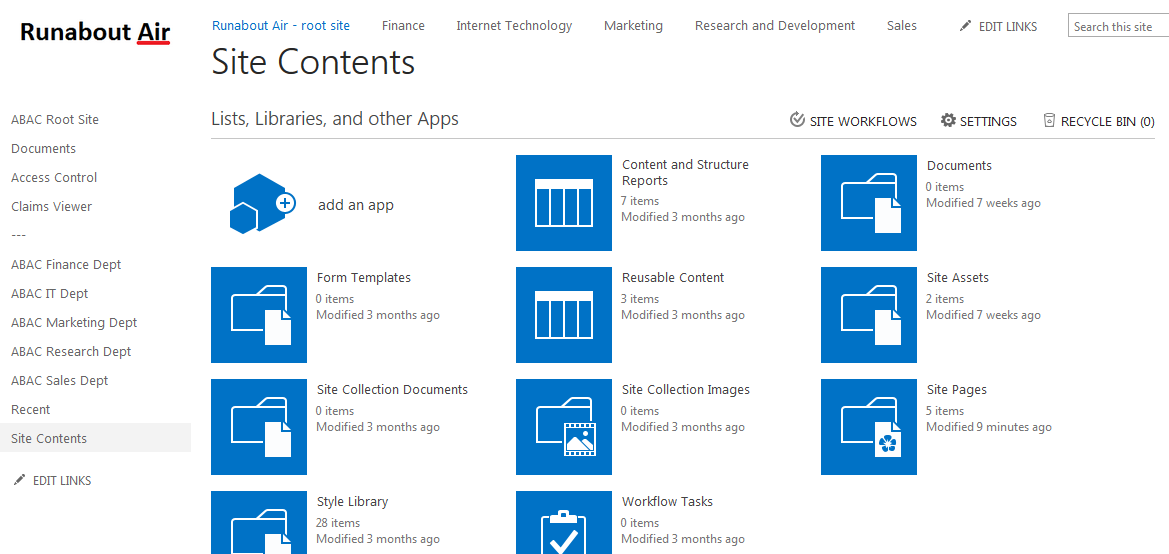Open ABAC Marketing Dept in sidebar

(74, 322)
